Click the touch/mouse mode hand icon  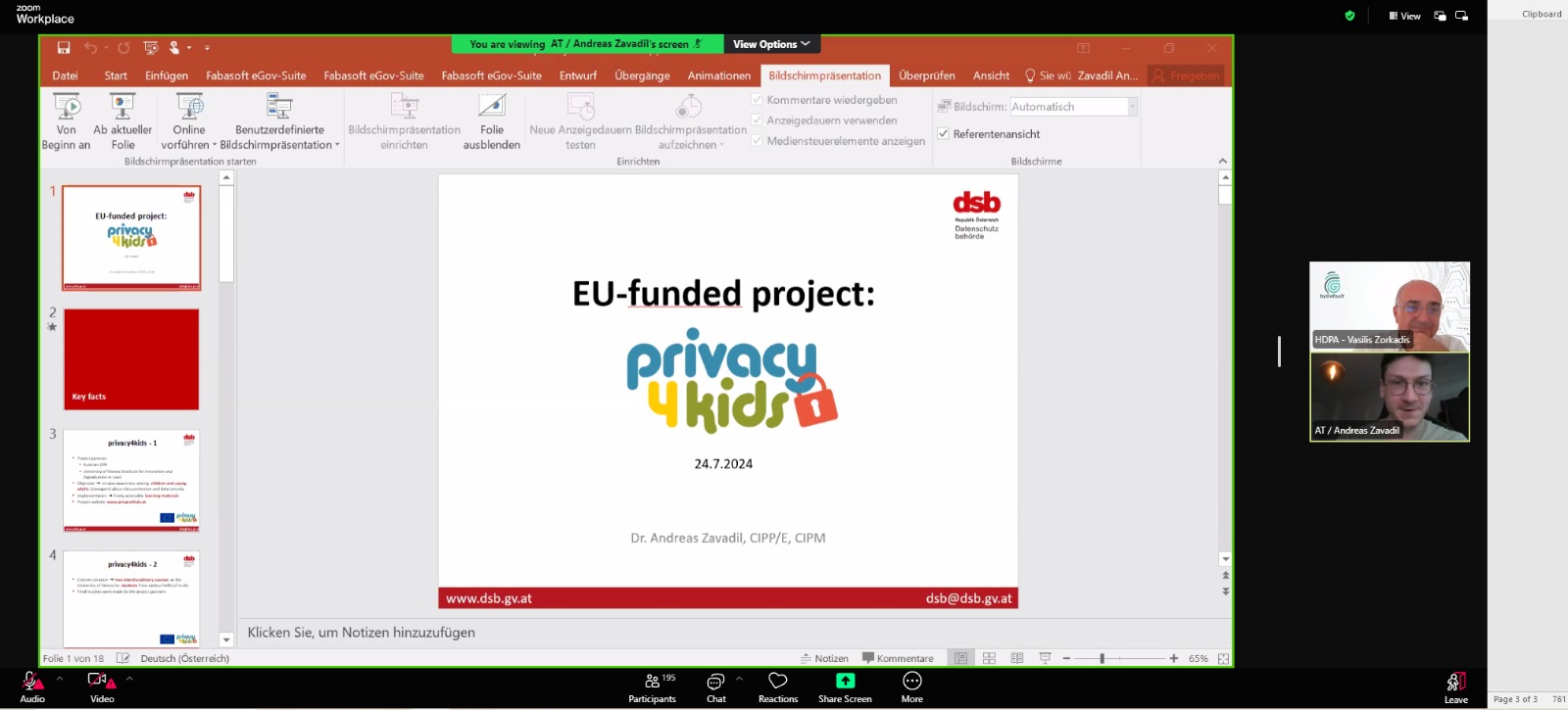point(174,47)
